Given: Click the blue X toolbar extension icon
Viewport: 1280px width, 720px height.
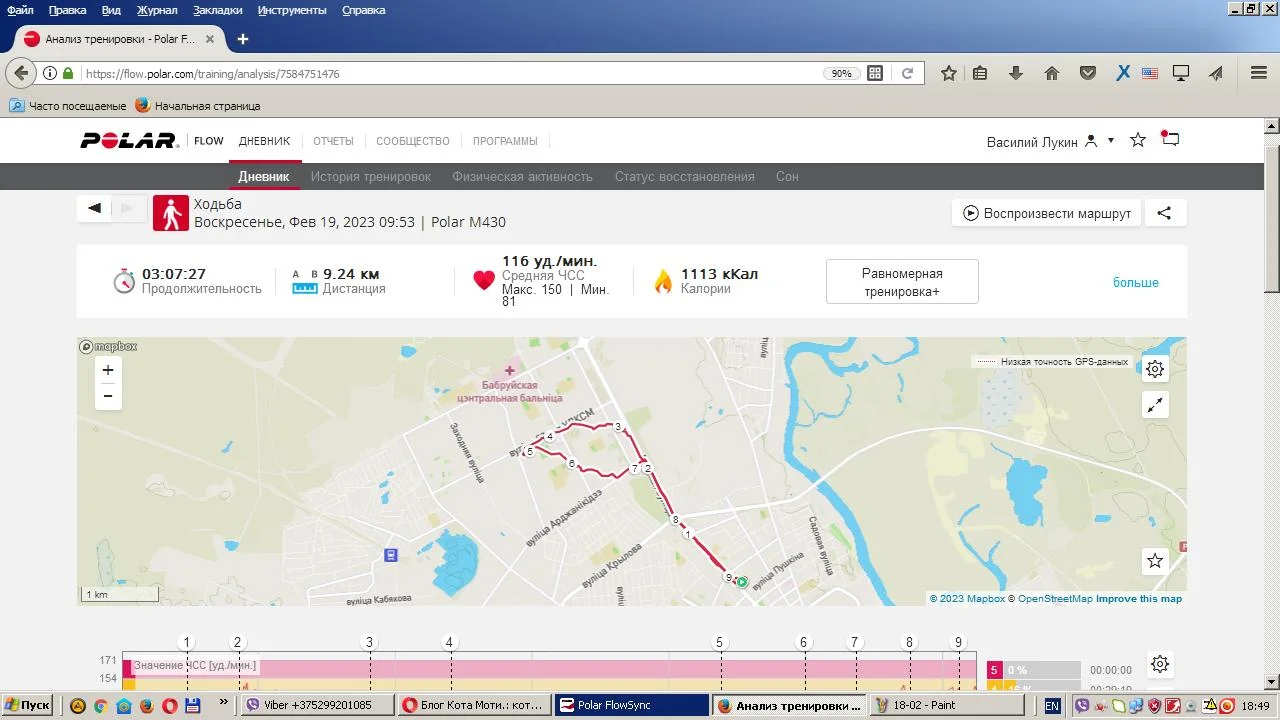Looking at the screenshot, I should 1123,73.
